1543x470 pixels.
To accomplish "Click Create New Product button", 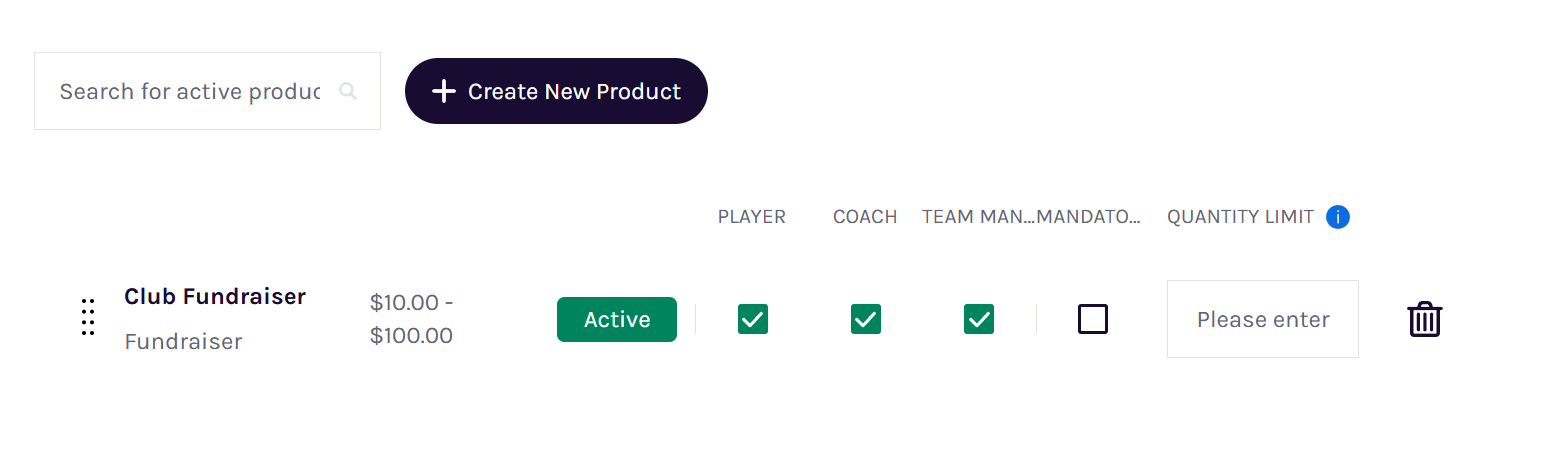I will tap(556, 91).
